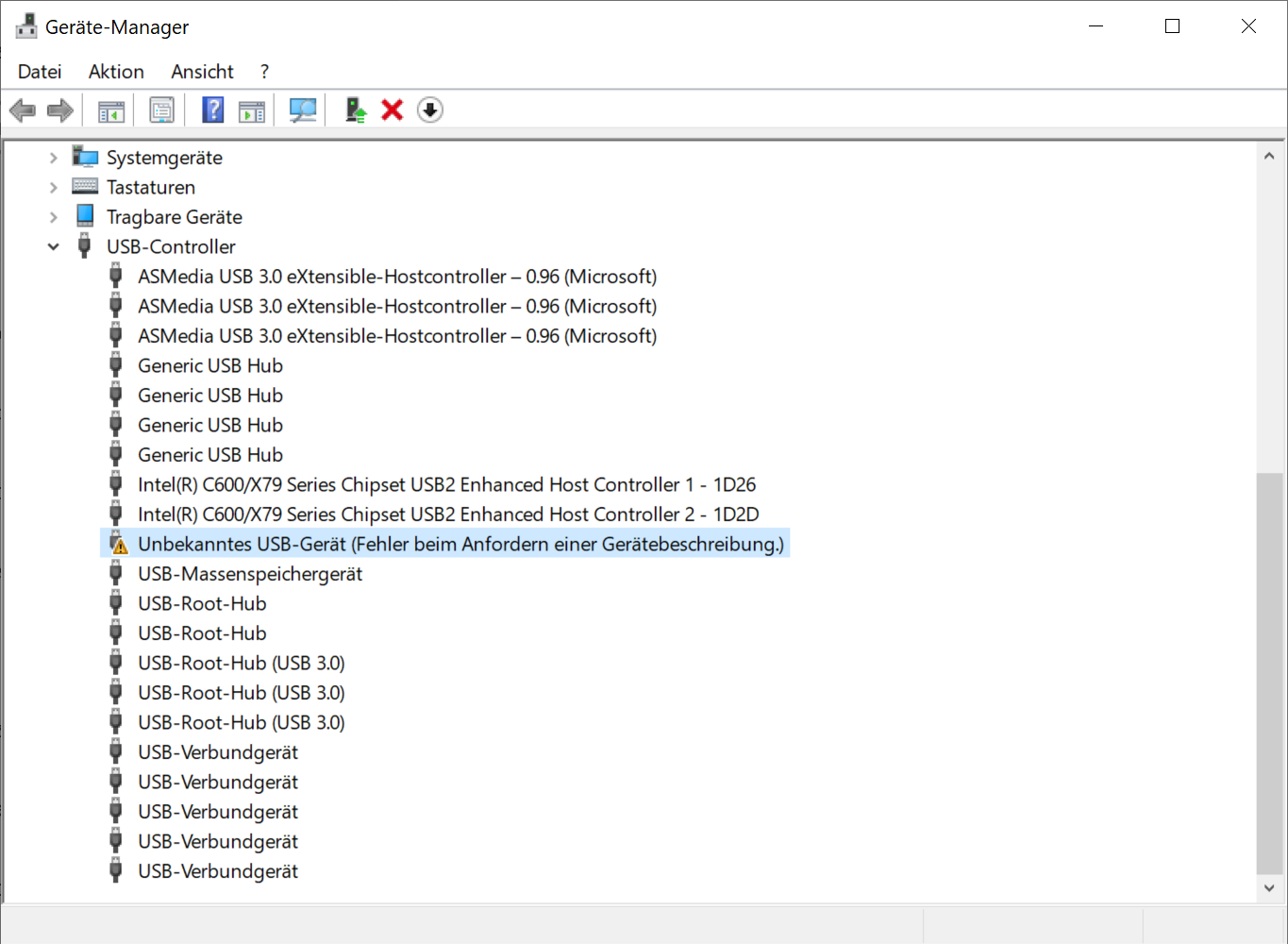The image size is (1288, 944).
Task: Select Intel Enhanced Host Controller 2 - 1D2D
Action: coord(448,514)
